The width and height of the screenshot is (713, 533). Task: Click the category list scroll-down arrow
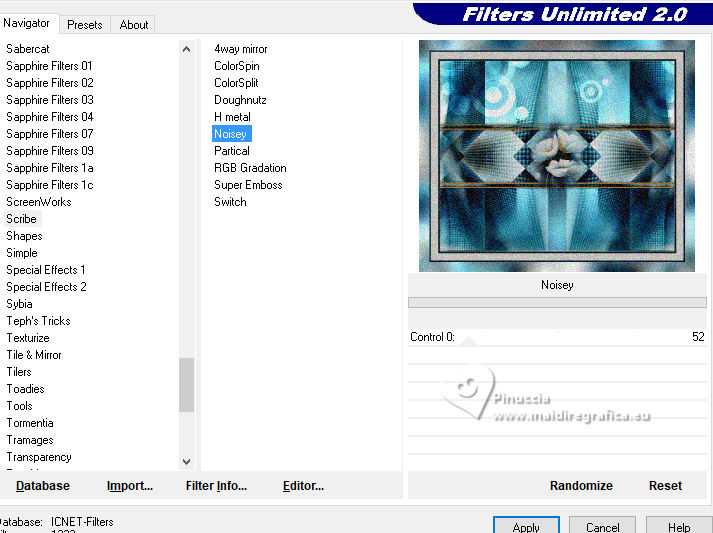186,462
